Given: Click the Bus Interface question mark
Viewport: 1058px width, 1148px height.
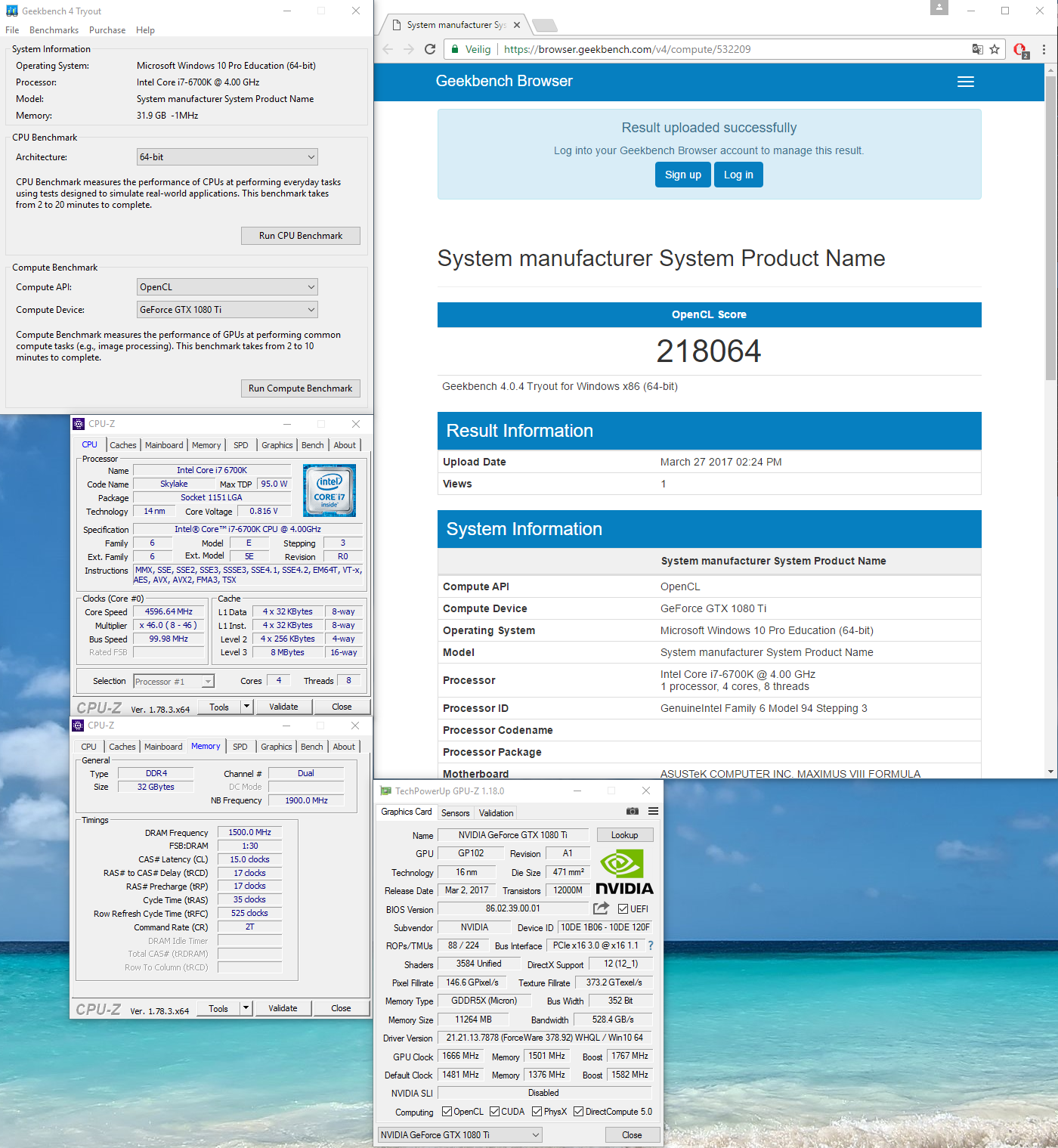Looking at the screenshot, I should click(650, 945).
